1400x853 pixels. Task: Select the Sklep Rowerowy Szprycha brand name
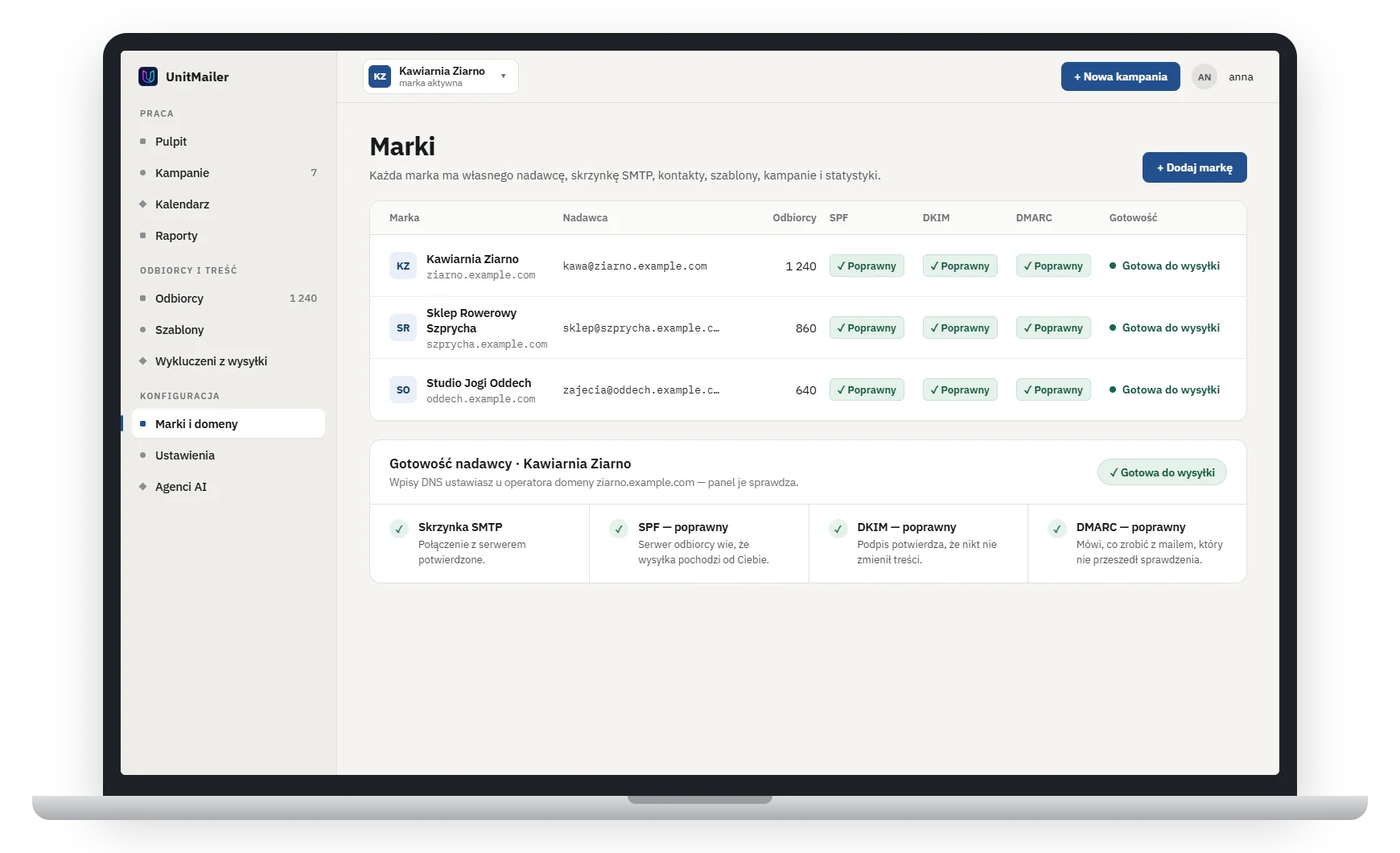tap(471, 320)
